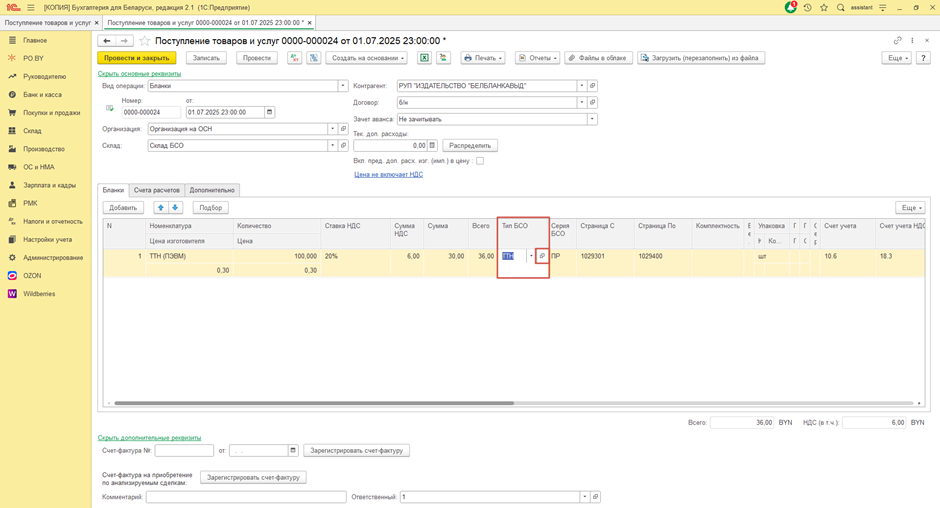Open the hamburger main menu icon
The height and width of the screenshot is (508, 940).
click(x=31, y=8)
